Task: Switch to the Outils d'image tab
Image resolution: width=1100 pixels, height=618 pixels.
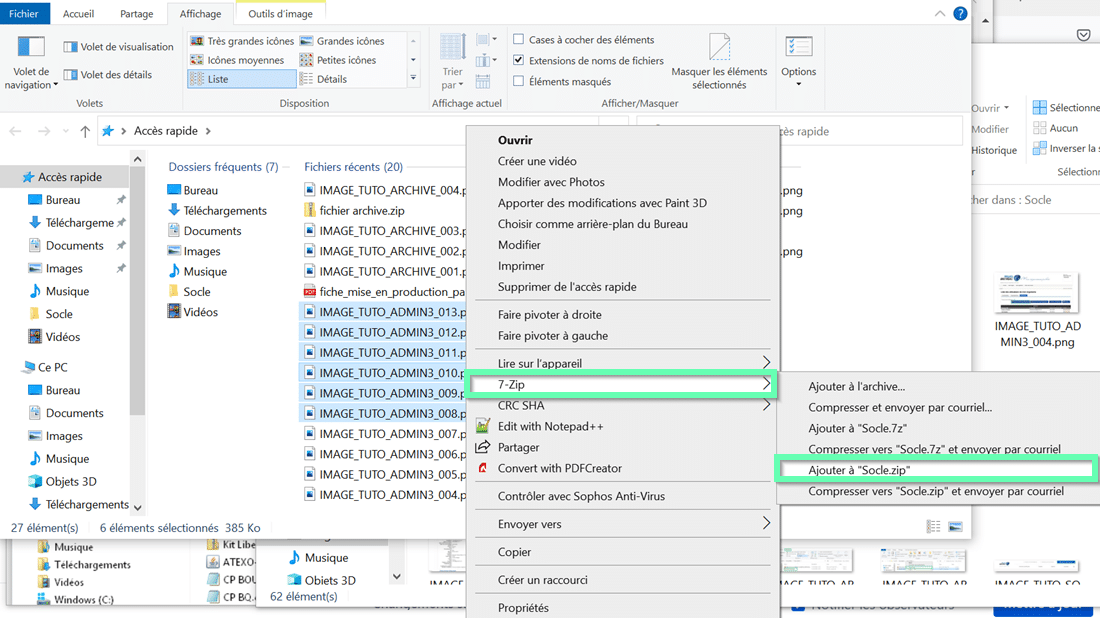Action: click(281, 13)
